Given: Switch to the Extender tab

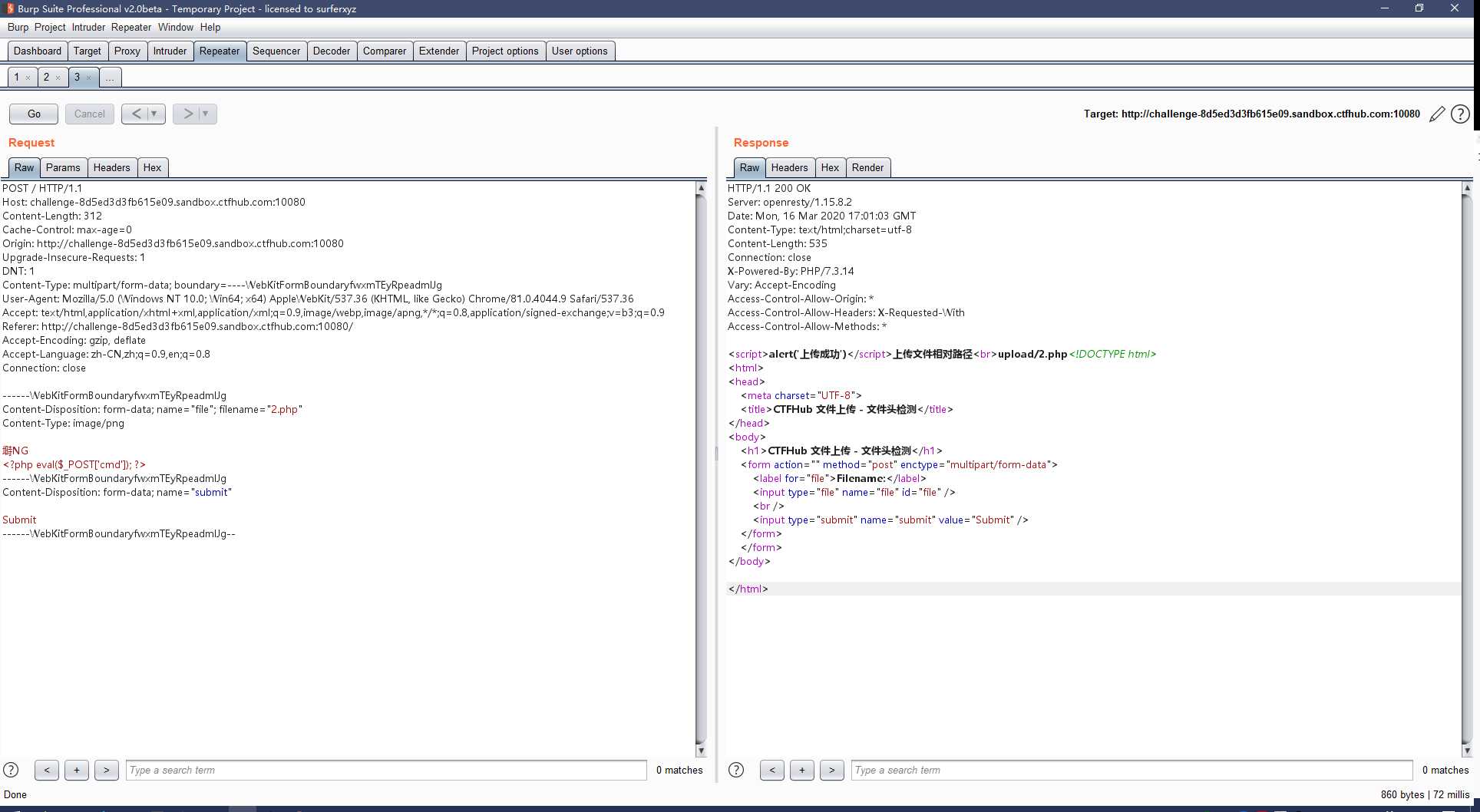Looking at the screenshot, I should (439, 51).
